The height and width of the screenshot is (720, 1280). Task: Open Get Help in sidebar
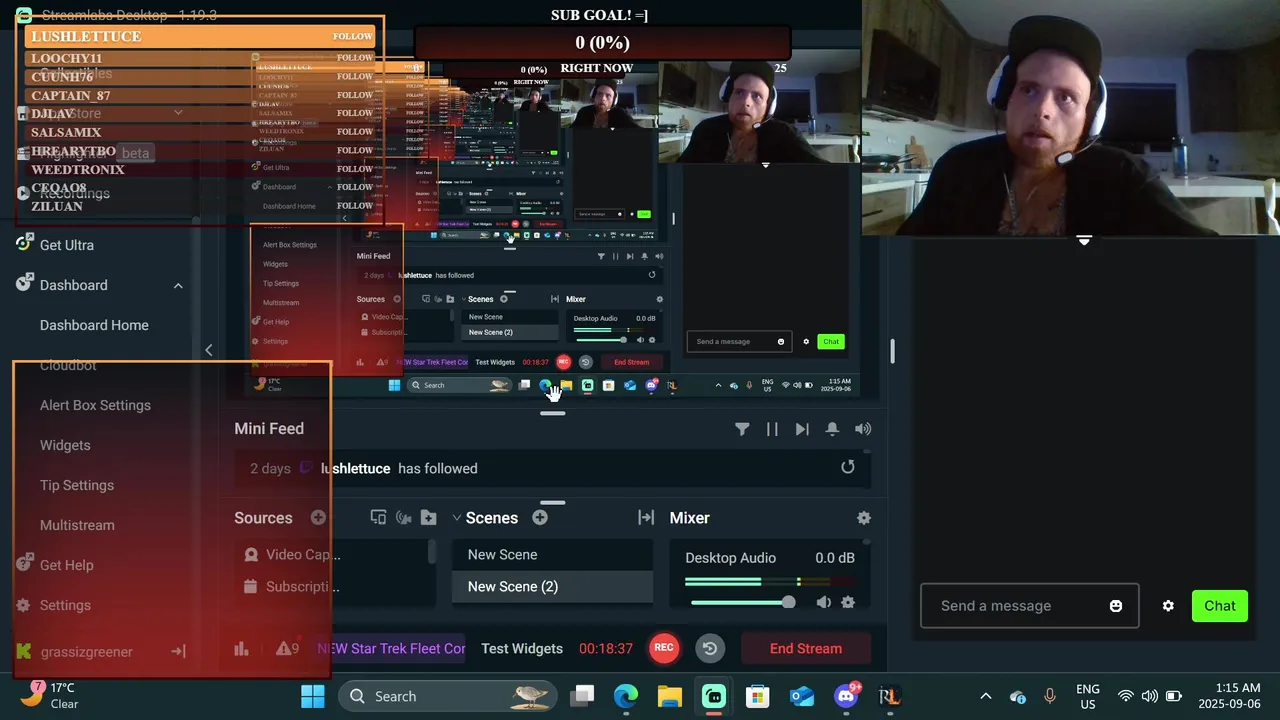(x=66, y=565)
